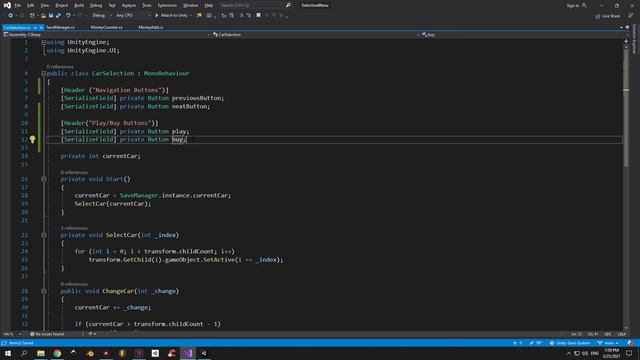Open the editor zoom level dropdown
The image size is (640, 360).
(12, 334)
